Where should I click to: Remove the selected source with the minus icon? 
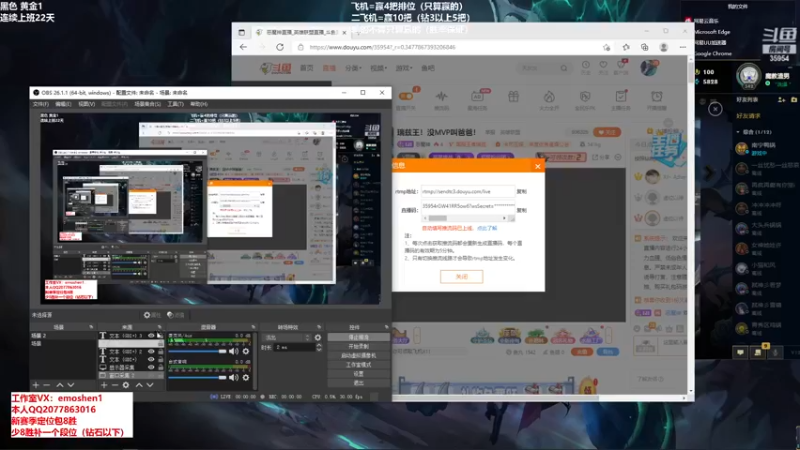(115, 385)
